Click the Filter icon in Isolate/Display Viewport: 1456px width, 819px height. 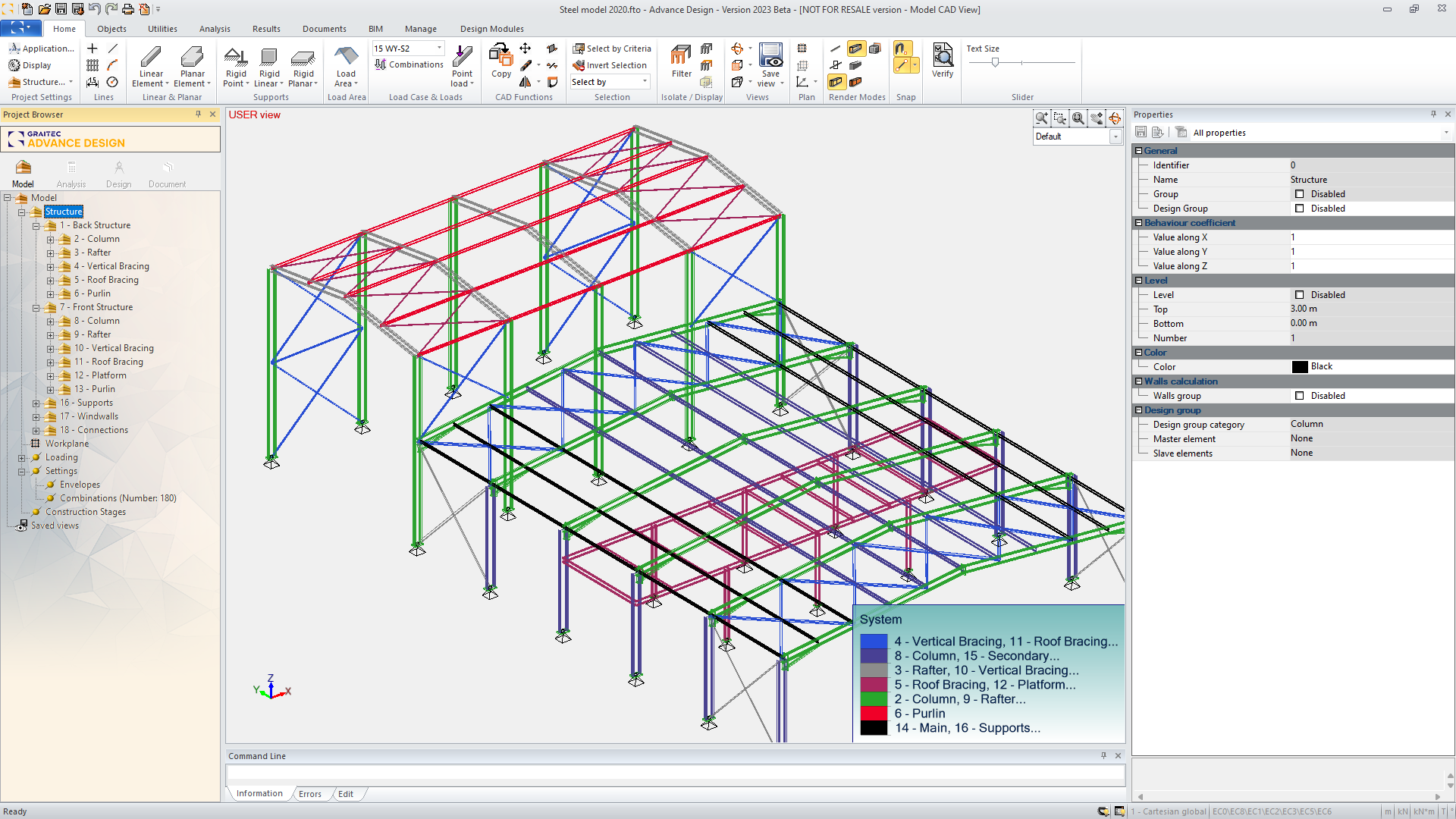[x=681, y=55]
